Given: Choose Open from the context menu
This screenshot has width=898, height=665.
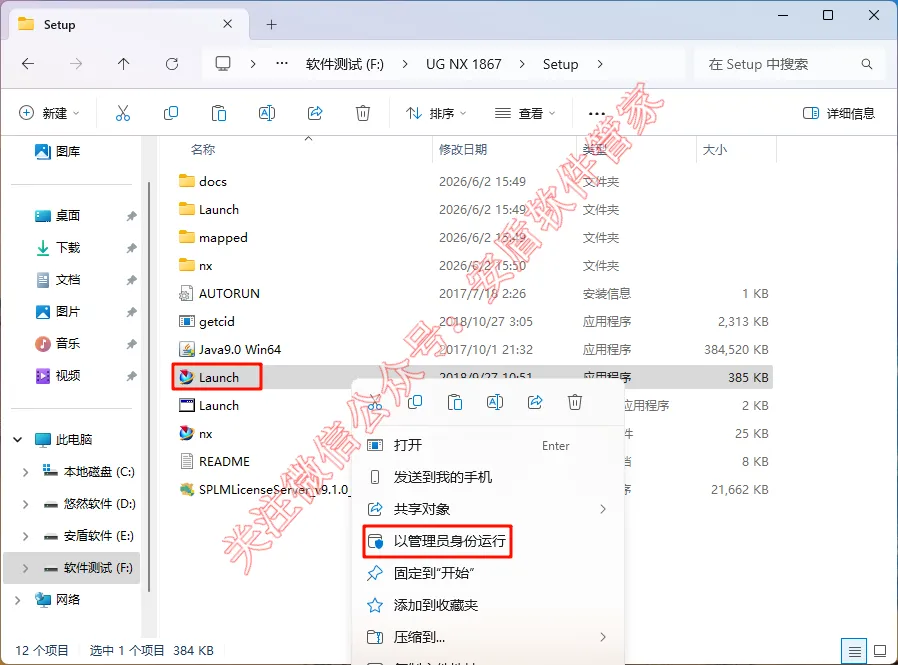Looking at the screenshot, I should 487,446.
